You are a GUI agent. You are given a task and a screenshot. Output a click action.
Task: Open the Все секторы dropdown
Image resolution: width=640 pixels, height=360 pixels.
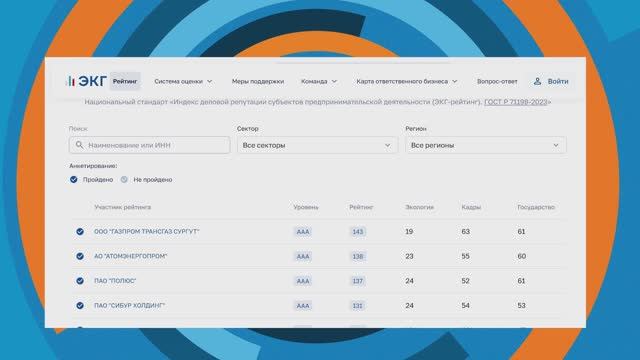point(317,145)
